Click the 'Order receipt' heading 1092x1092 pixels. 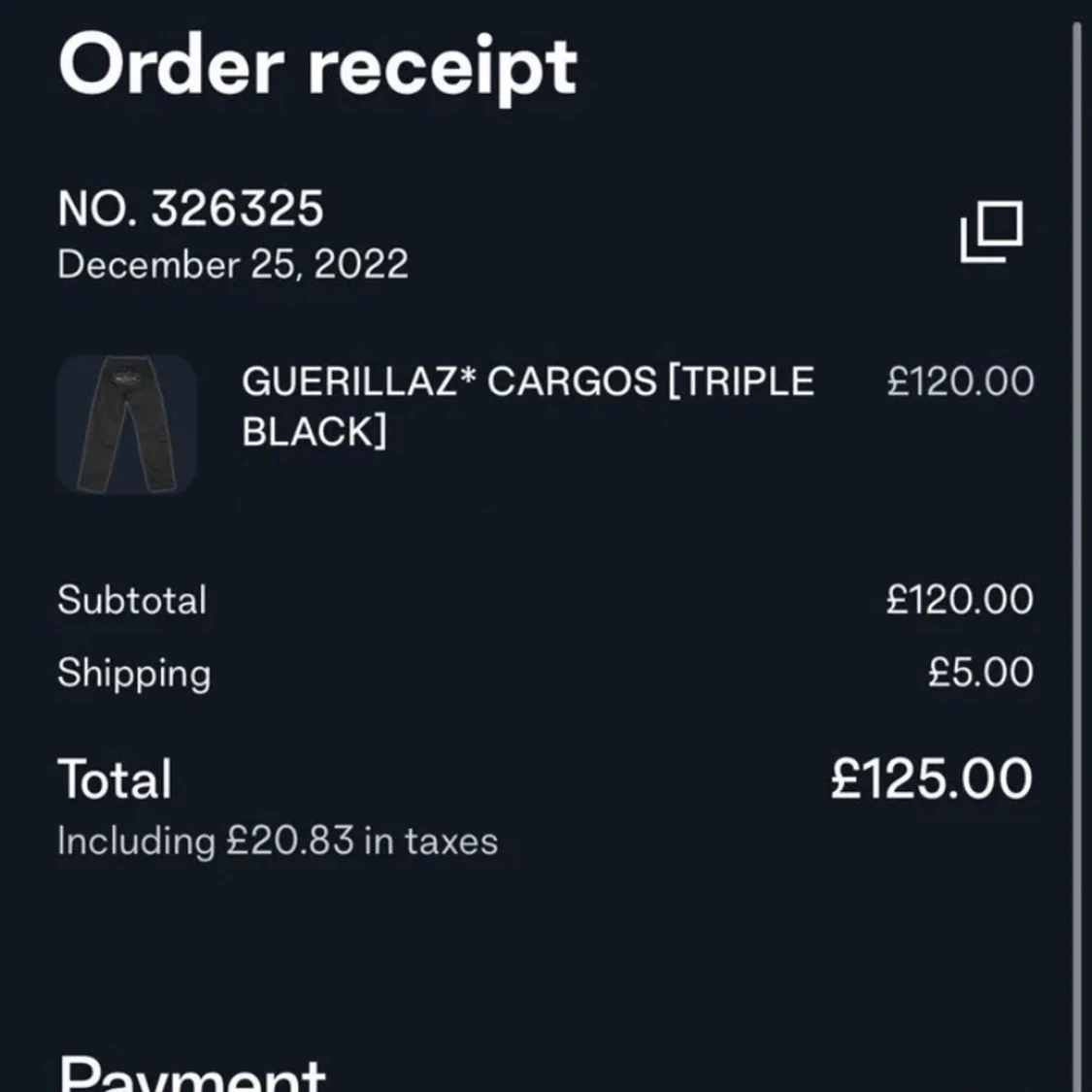pyautogui.click(x=317, y=66)
